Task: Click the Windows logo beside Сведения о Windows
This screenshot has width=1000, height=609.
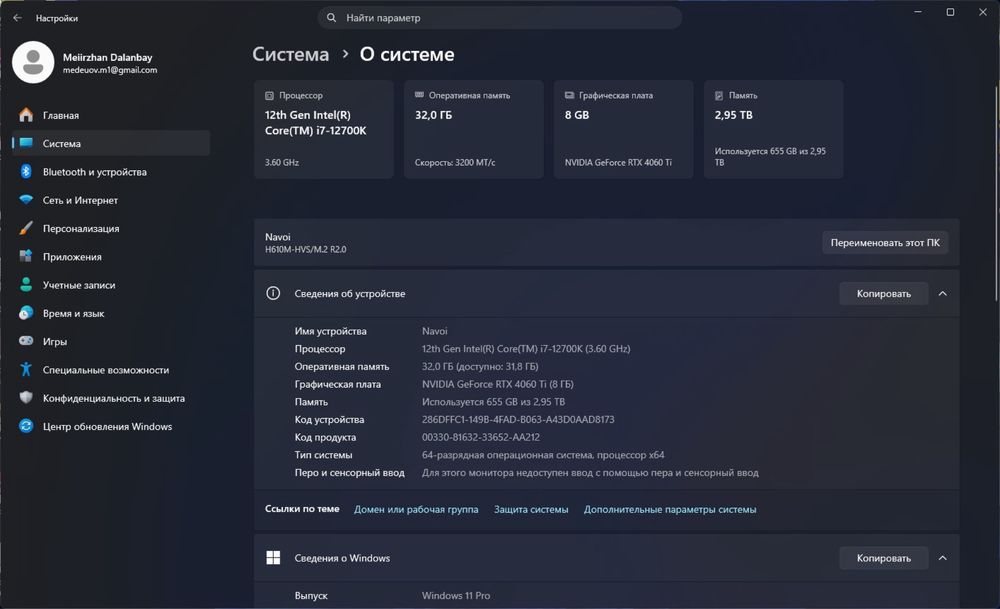Action: (x=273, y=558)
